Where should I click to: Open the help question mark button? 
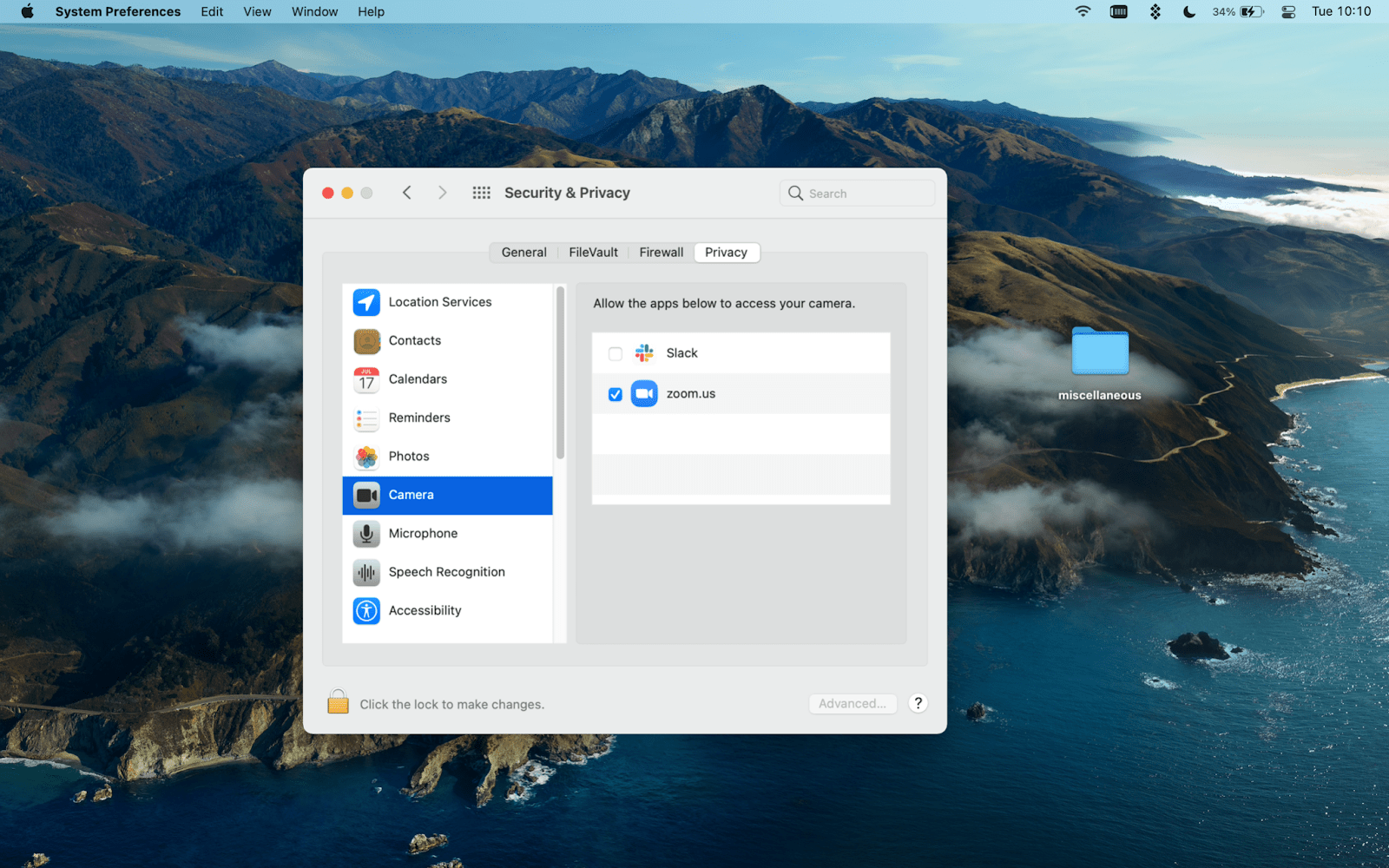click(918, 703)
